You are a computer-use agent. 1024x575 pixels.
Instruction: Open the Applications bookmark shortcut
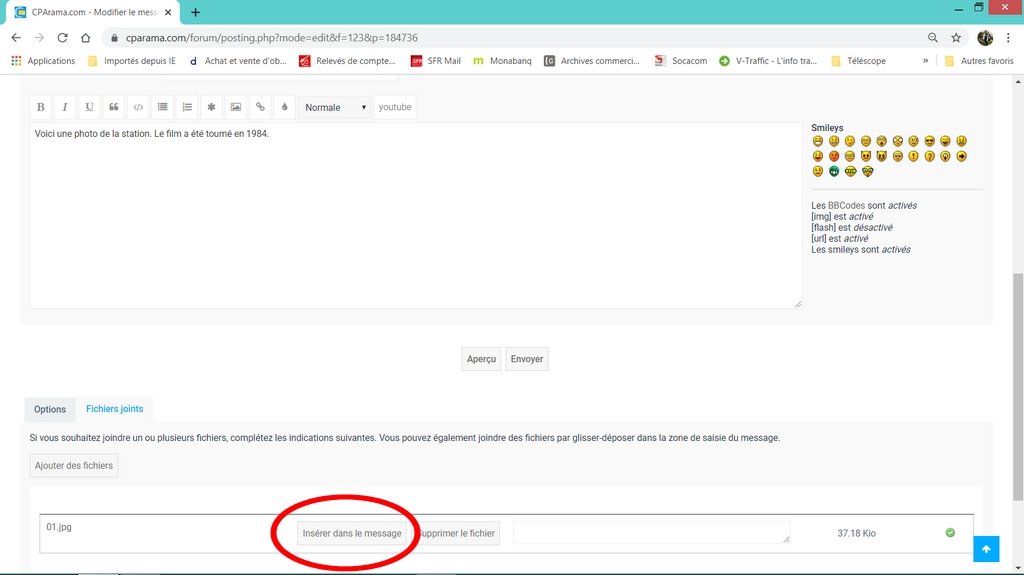pos(43,61)
